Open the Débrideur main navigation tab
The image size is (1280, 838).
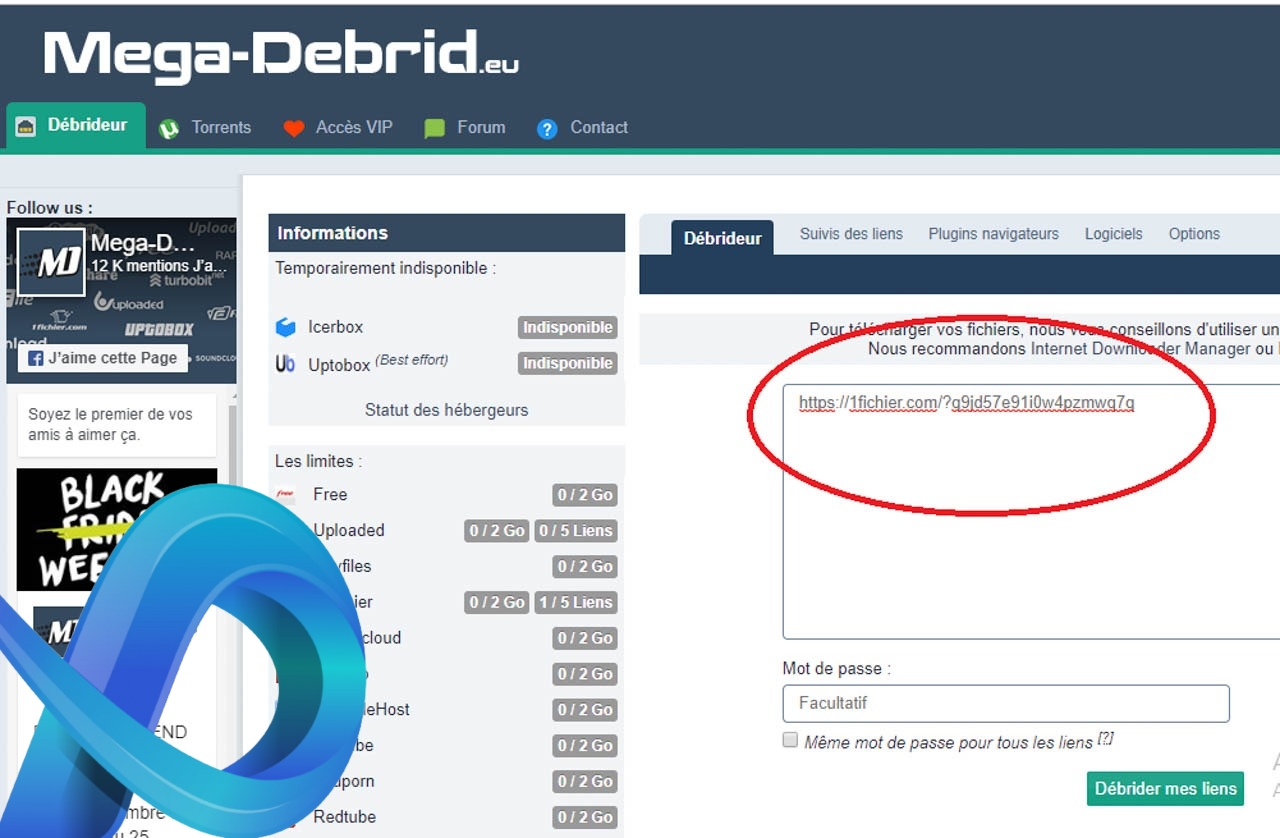76,126
